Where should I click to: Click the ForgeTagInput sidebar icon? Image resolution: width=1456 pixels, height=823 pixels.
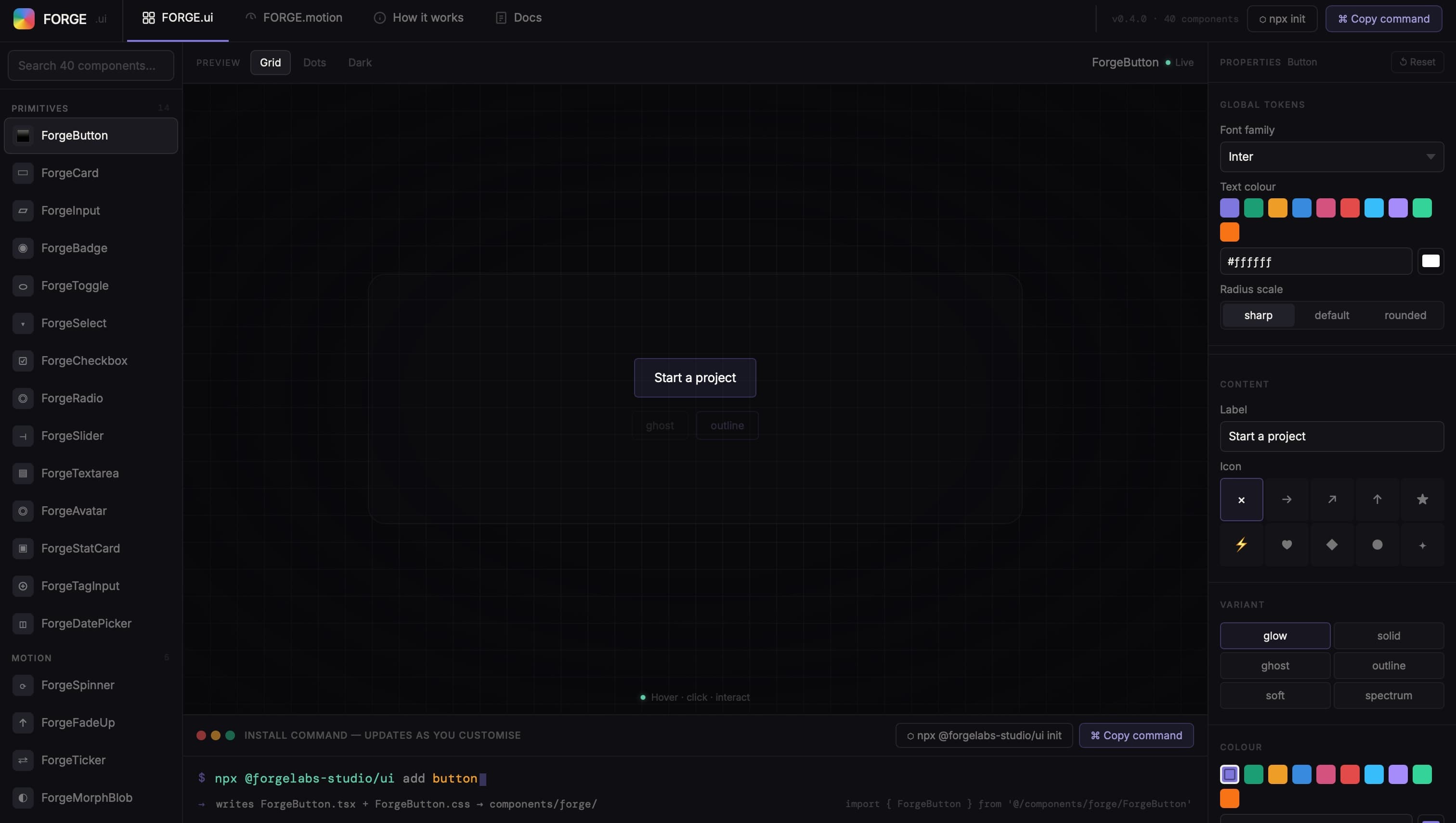23,586
